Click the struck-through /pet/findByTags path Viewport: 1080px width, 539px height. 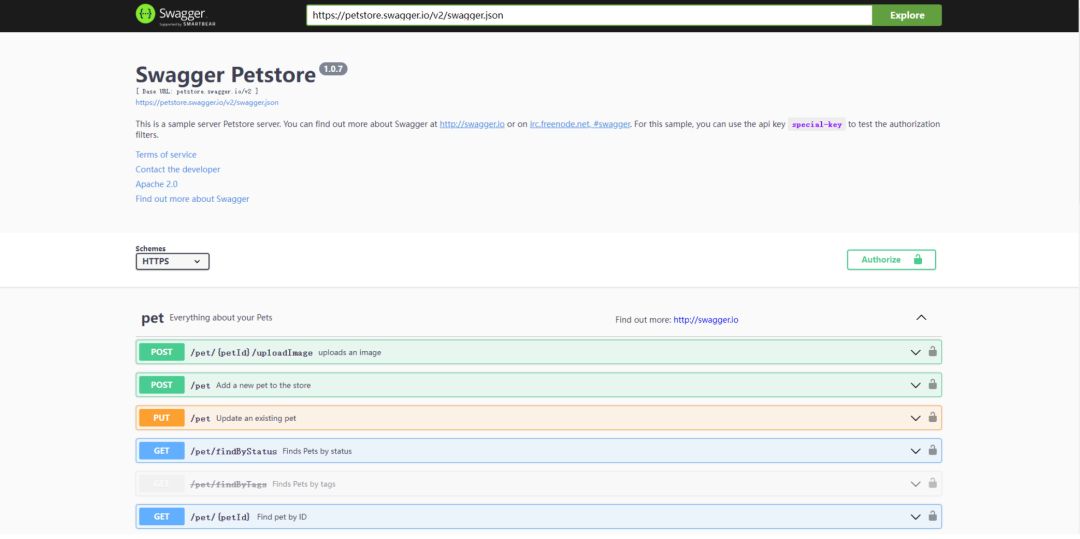(228, 485)
